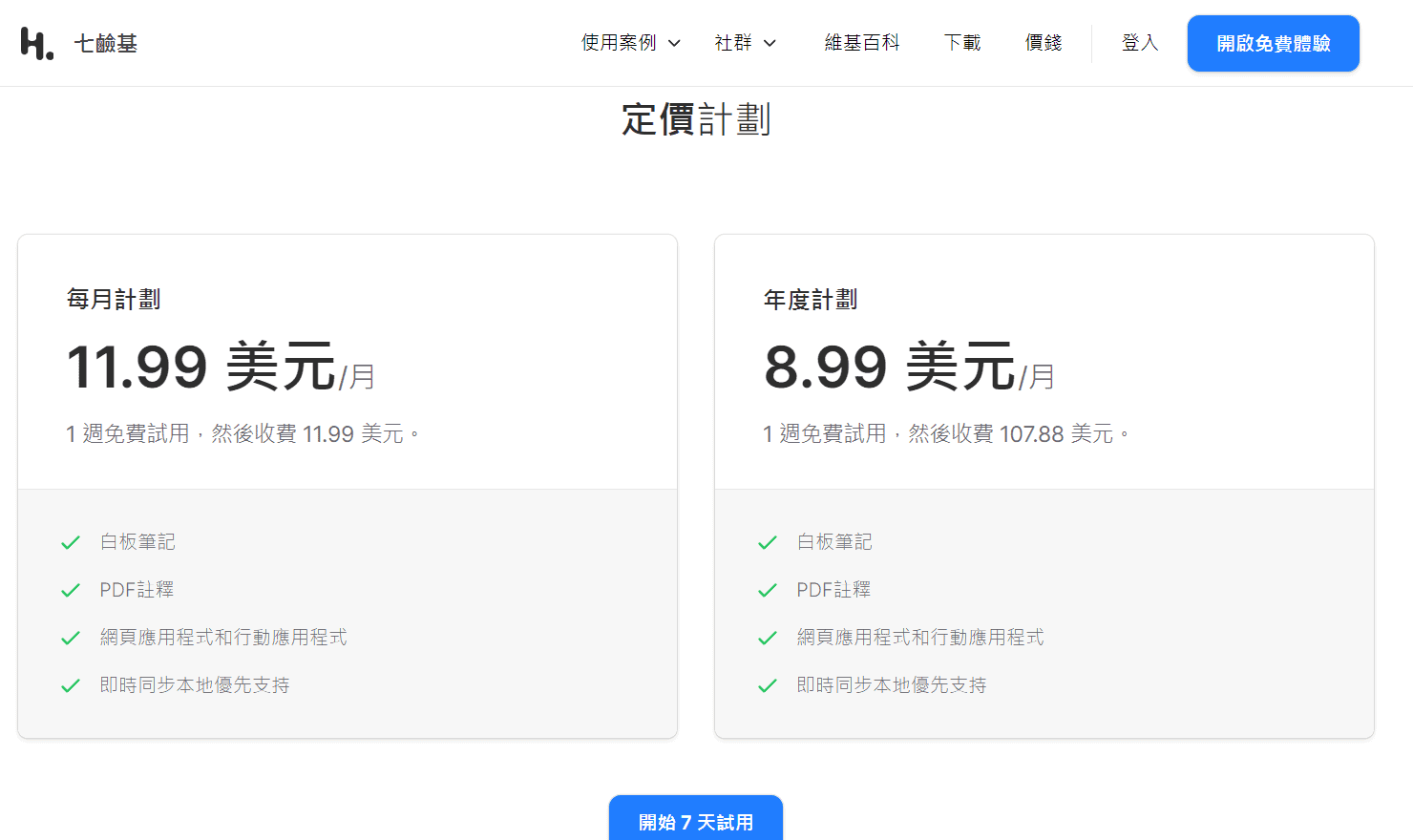This screenshot has width=1413, height=840.
Task: Click the green checkmark beside 白板筆記 in 年度計劃
Action: coord(768,541)
